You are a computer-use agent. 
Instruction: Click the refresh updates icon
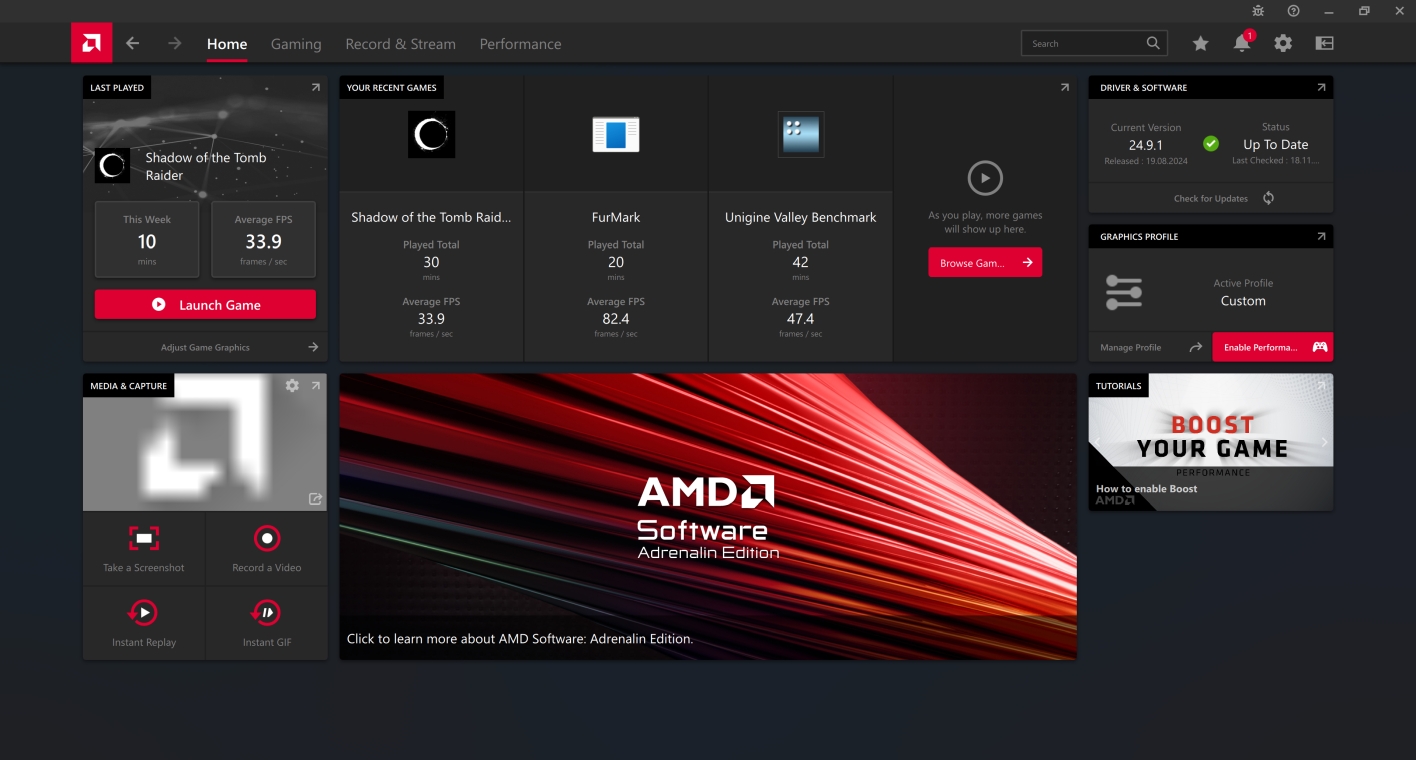pyautogui.click(x=1268, y=198)
